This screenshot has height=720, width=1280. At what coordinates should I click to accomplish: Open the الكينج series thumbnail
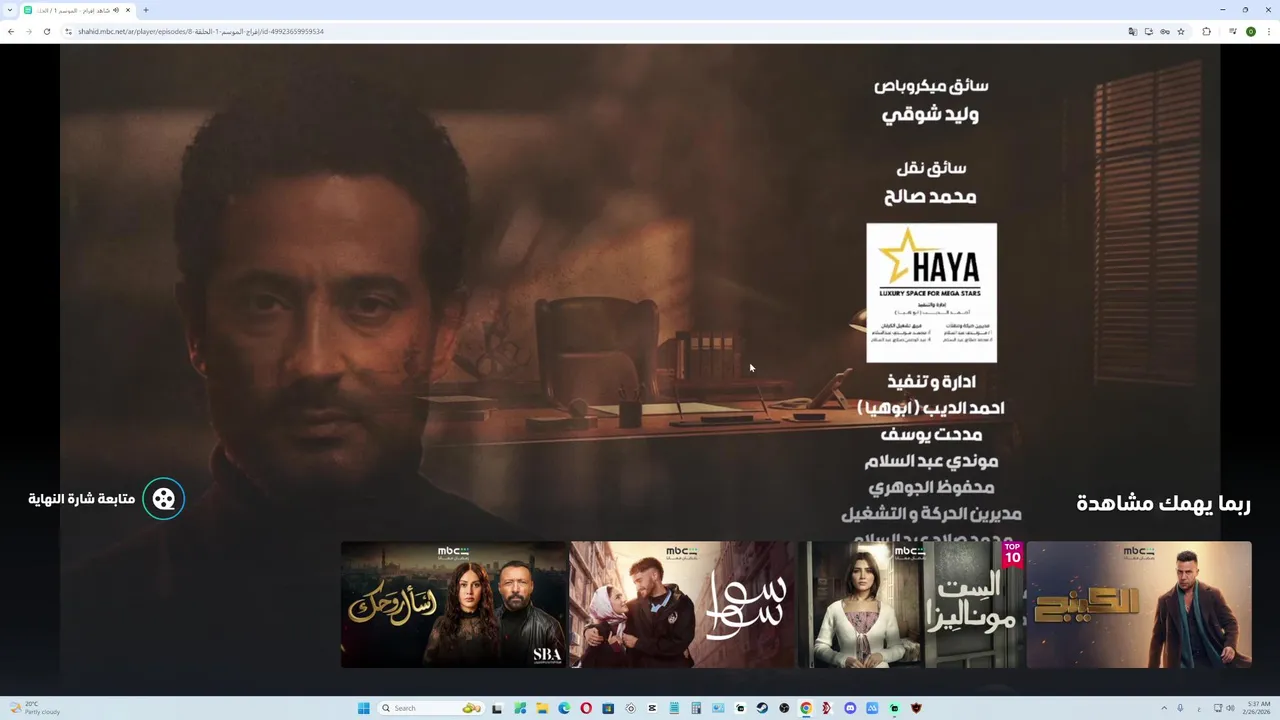tap(1139, 604)
